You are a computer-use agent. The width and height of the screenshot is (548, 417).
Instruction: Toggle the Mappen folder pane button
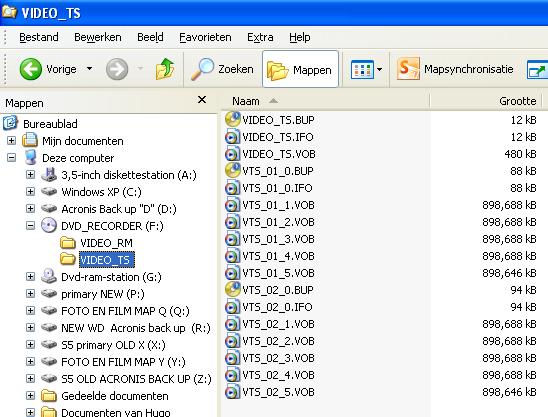click(x=300, y=69)
